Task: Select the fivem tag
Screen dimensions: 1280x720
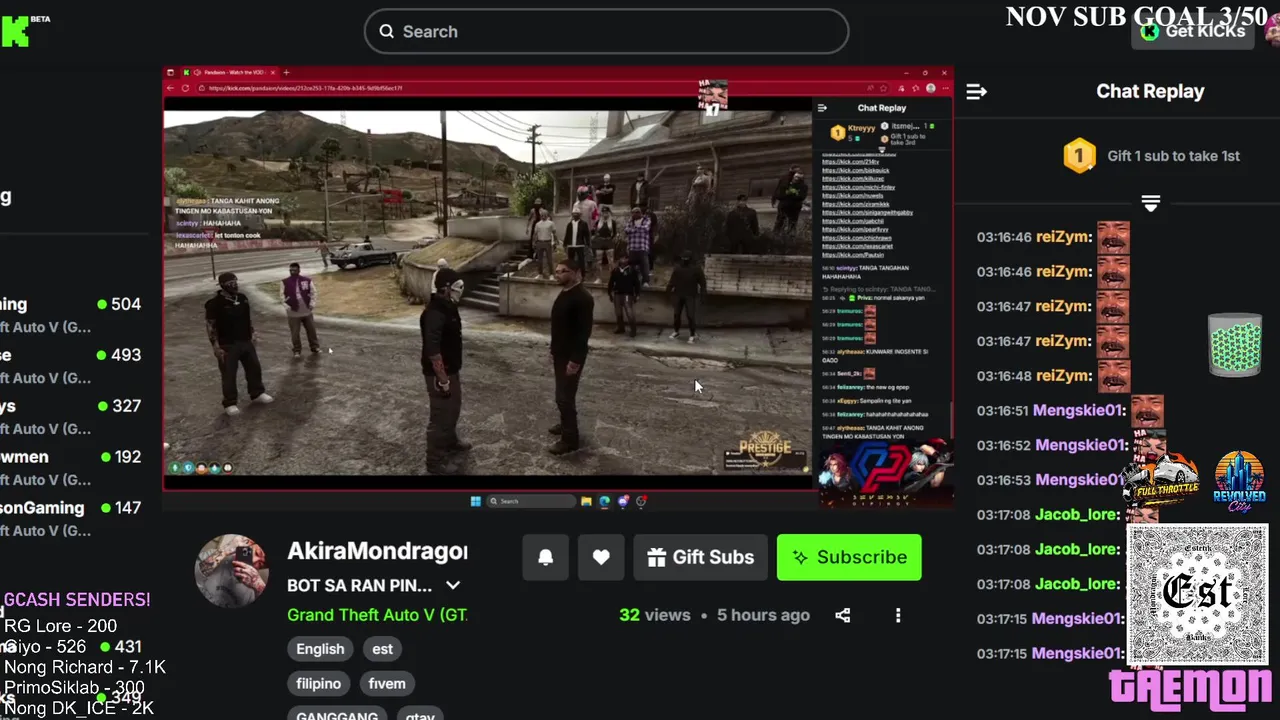Action: pyautogui.click(x=387, y=684)
